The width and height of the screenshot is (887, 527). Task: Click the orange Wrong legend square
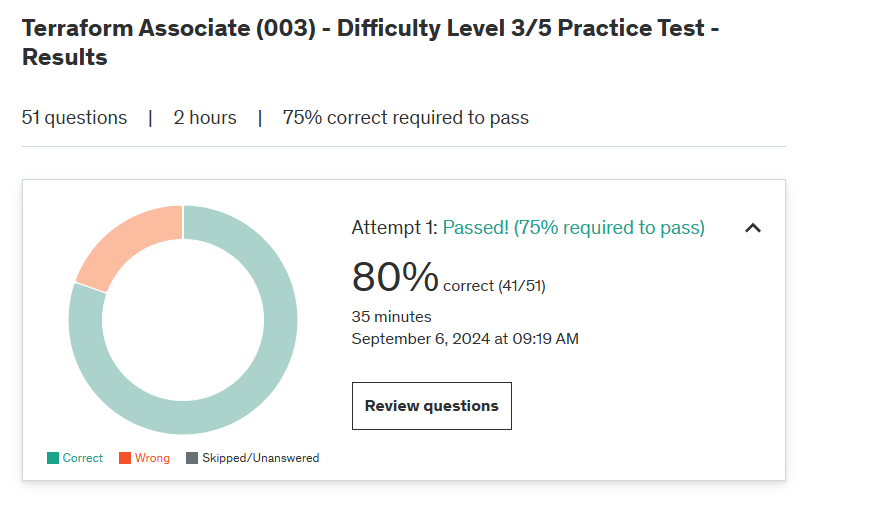pos(125,458)
